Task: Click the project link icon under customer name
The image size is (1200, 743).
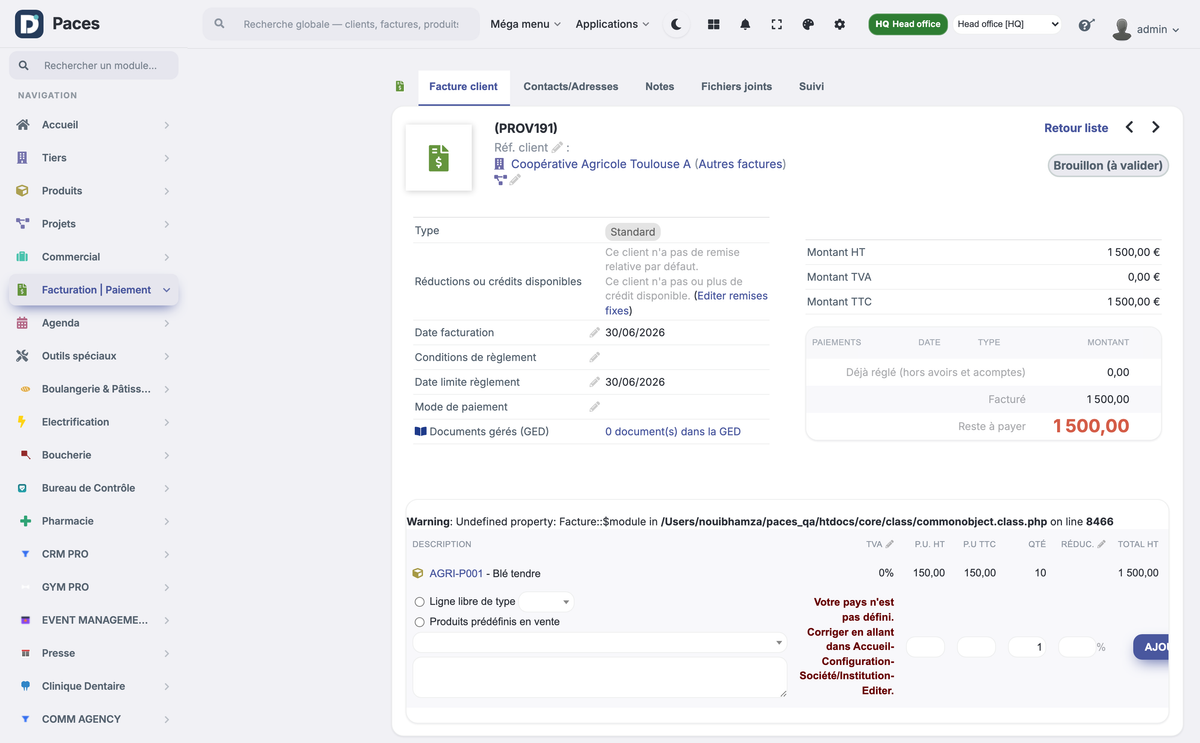Action: [x=500, y=180]
